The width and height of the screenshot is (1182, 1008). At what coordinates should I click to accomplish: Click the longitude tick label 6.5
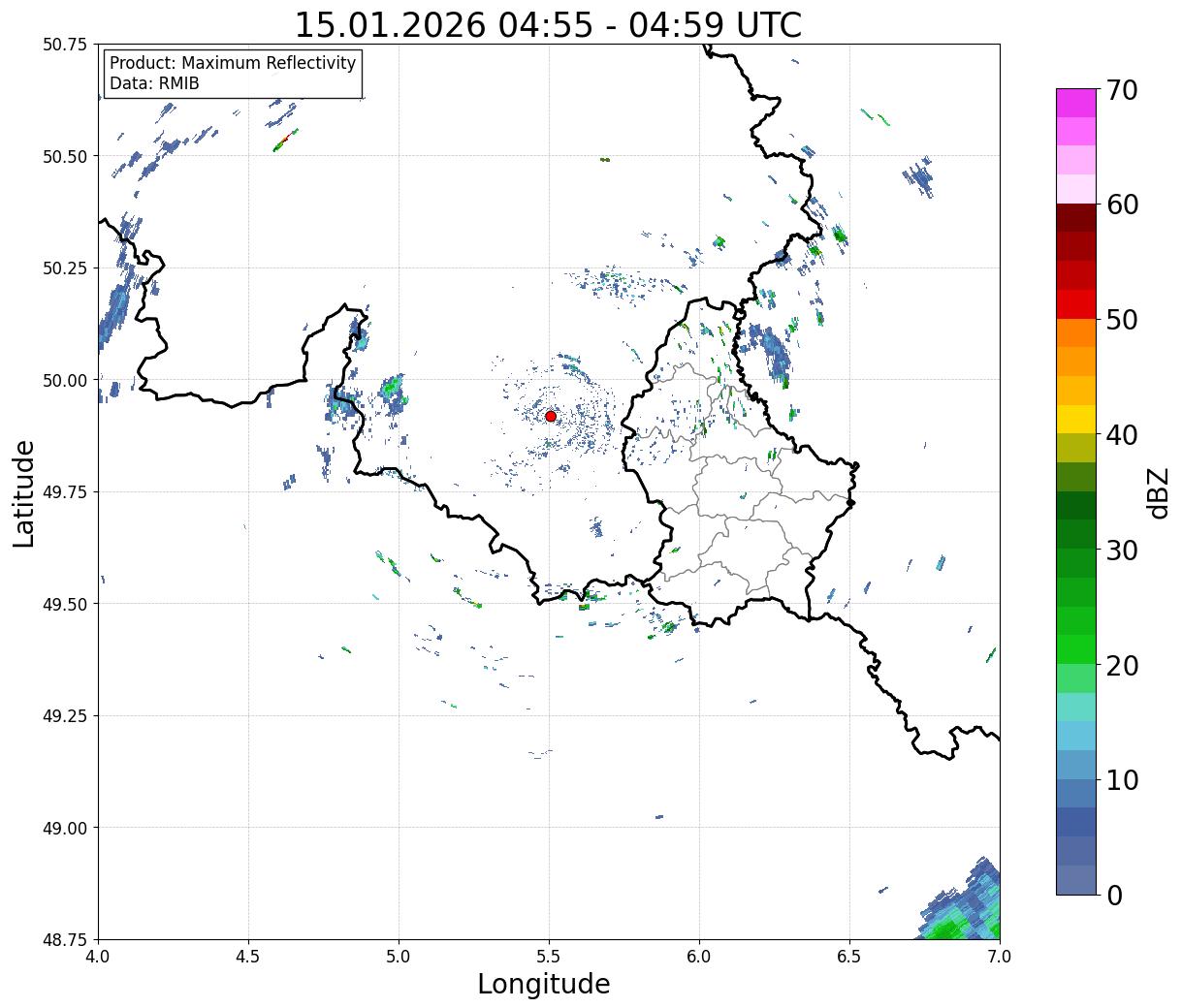(x=849, y=957)
